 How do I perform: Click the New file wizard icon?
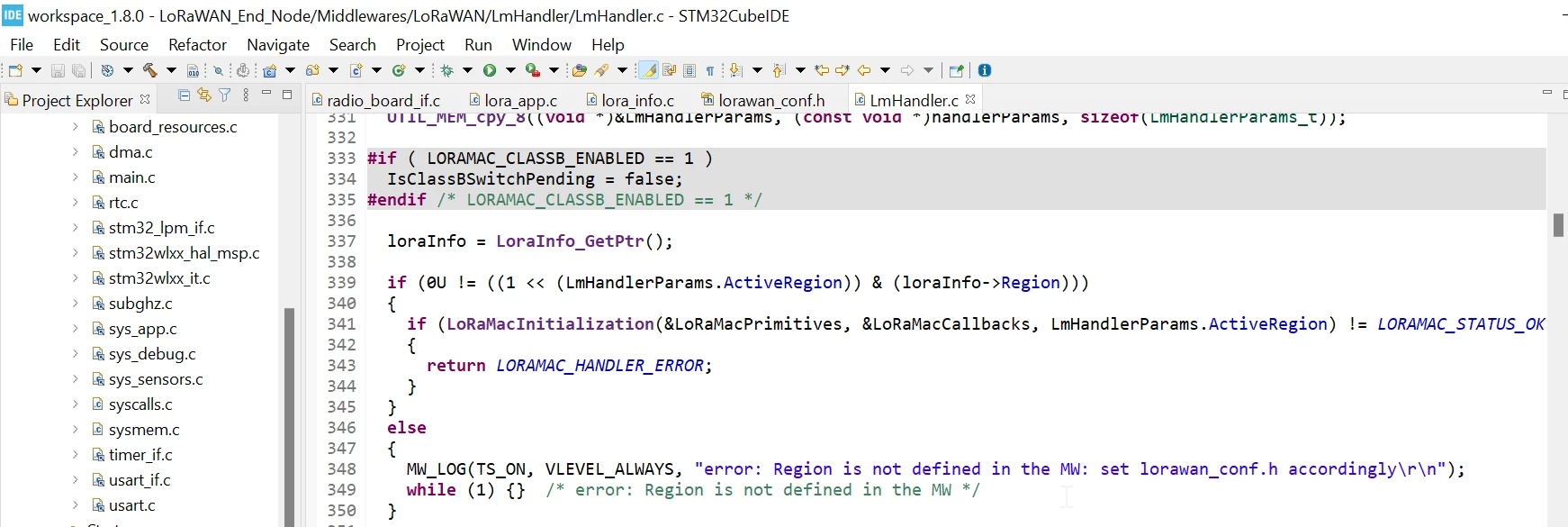pos(15,70)
